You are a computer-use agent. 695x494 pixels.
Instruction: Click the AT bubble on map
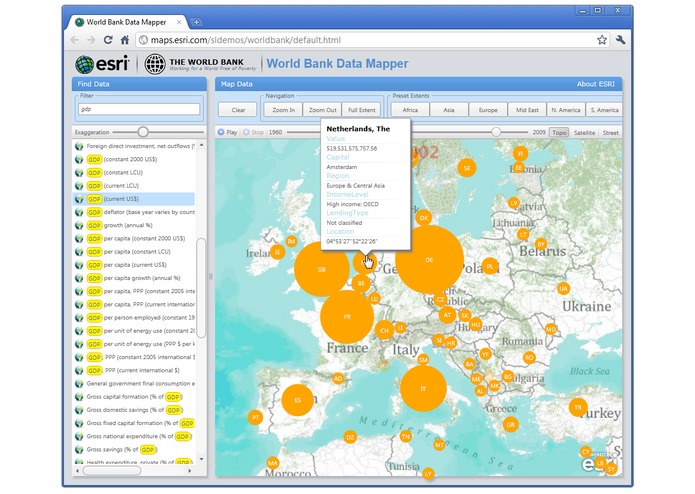click(447, 315)
